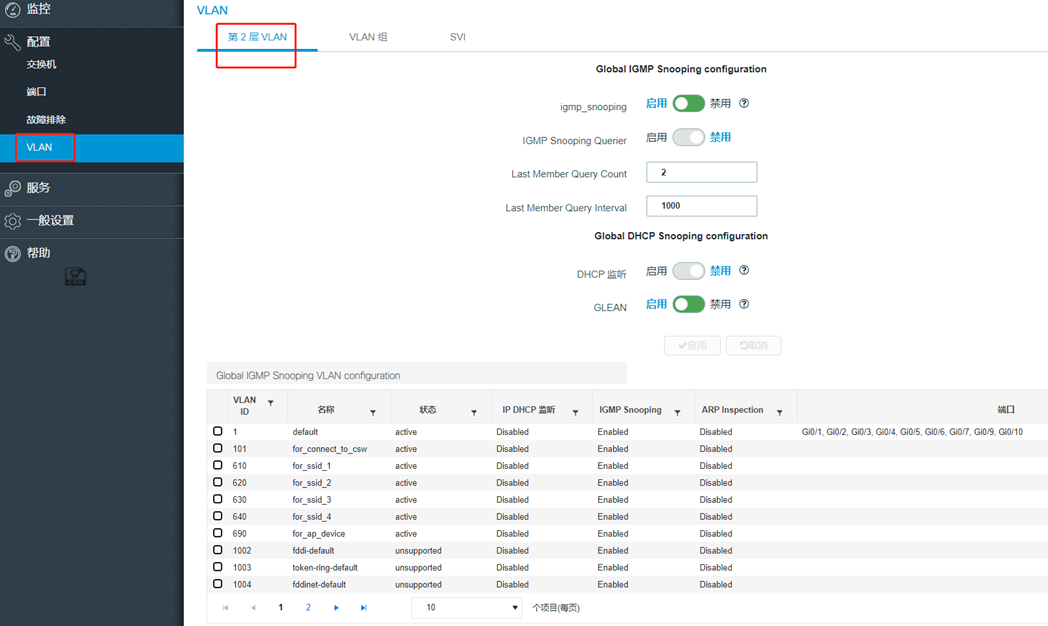This screenshot has height=626, width=1048.
Task: Open items-per-page dropdown showing 10
Action: tap(467, 608)
